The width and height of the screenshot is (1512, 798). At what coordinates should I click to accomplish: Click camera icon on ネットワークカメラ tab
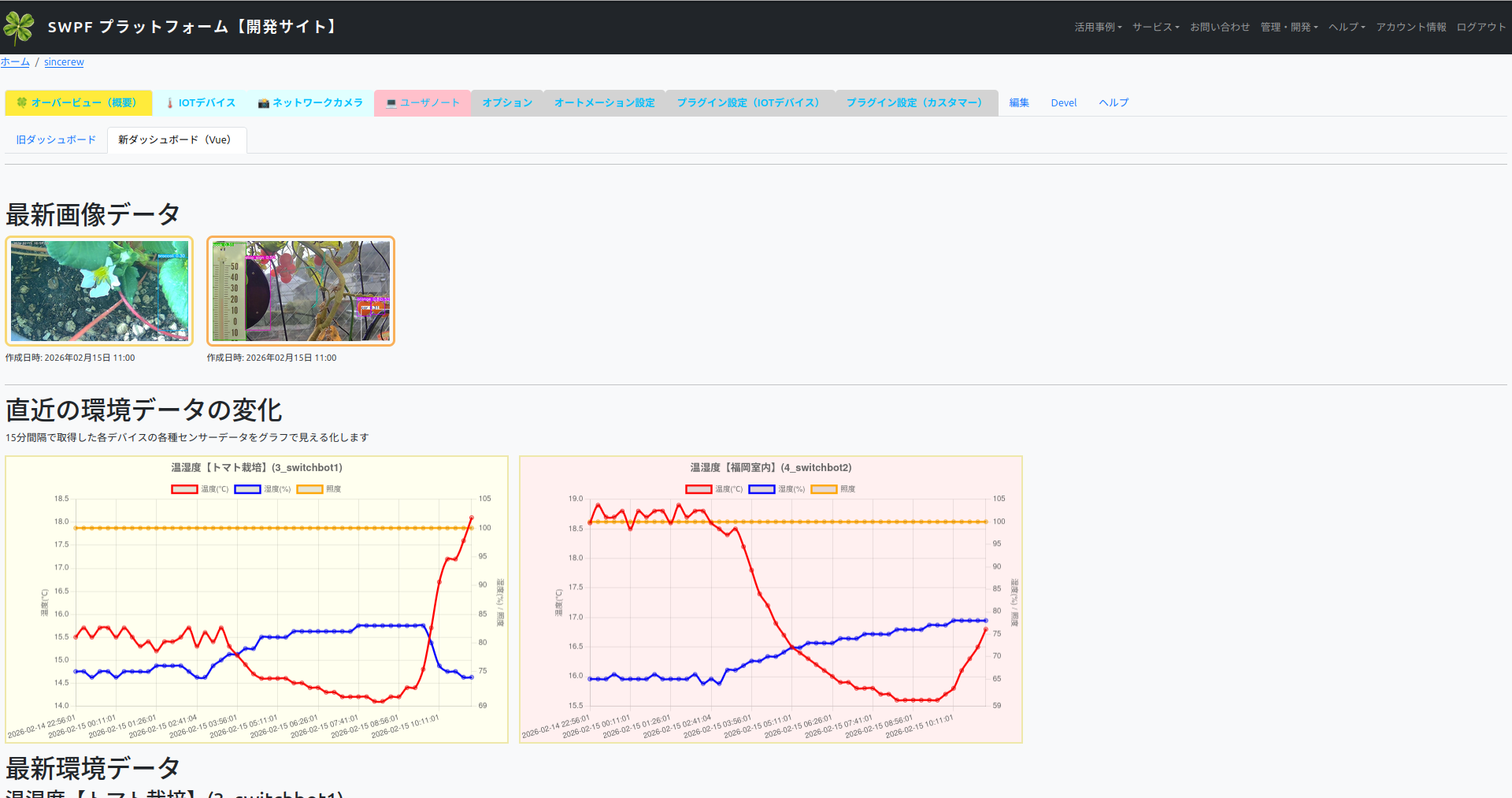pyautogui.click(x=263, y=103)
